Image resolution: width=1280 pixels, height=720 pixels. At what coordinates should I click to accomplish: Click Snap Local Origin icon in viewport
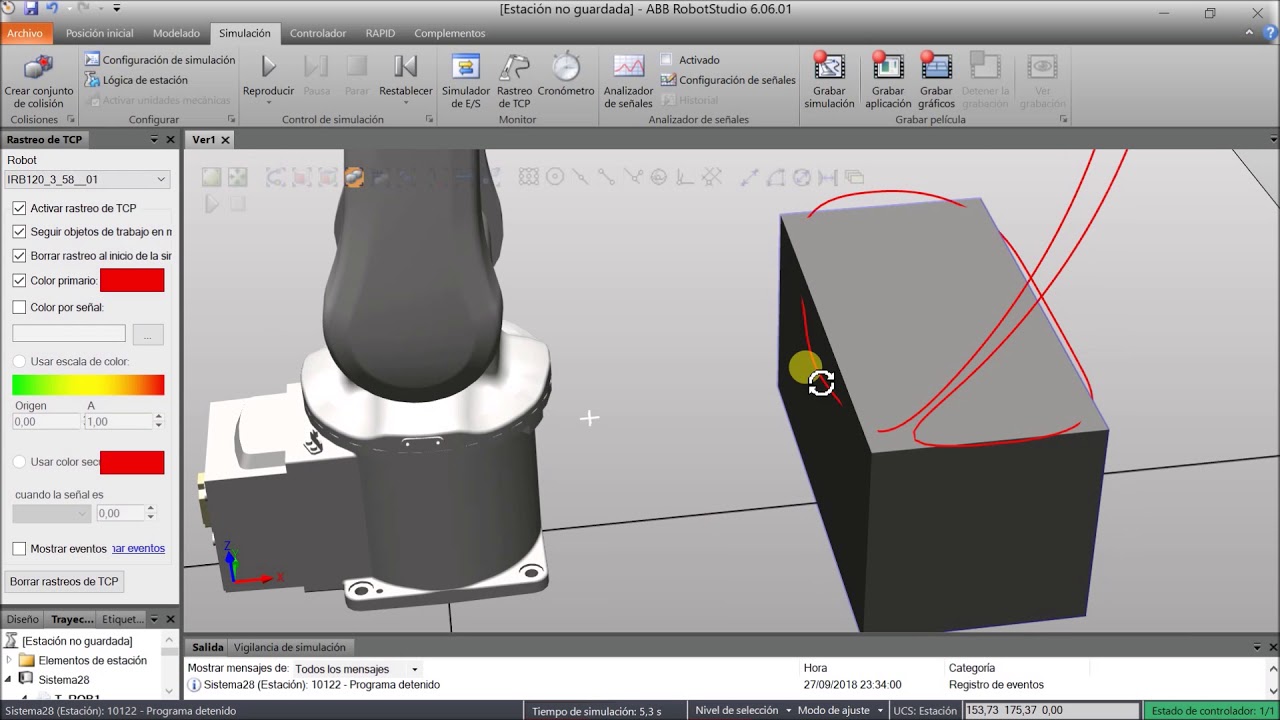(x=685, y=177)
